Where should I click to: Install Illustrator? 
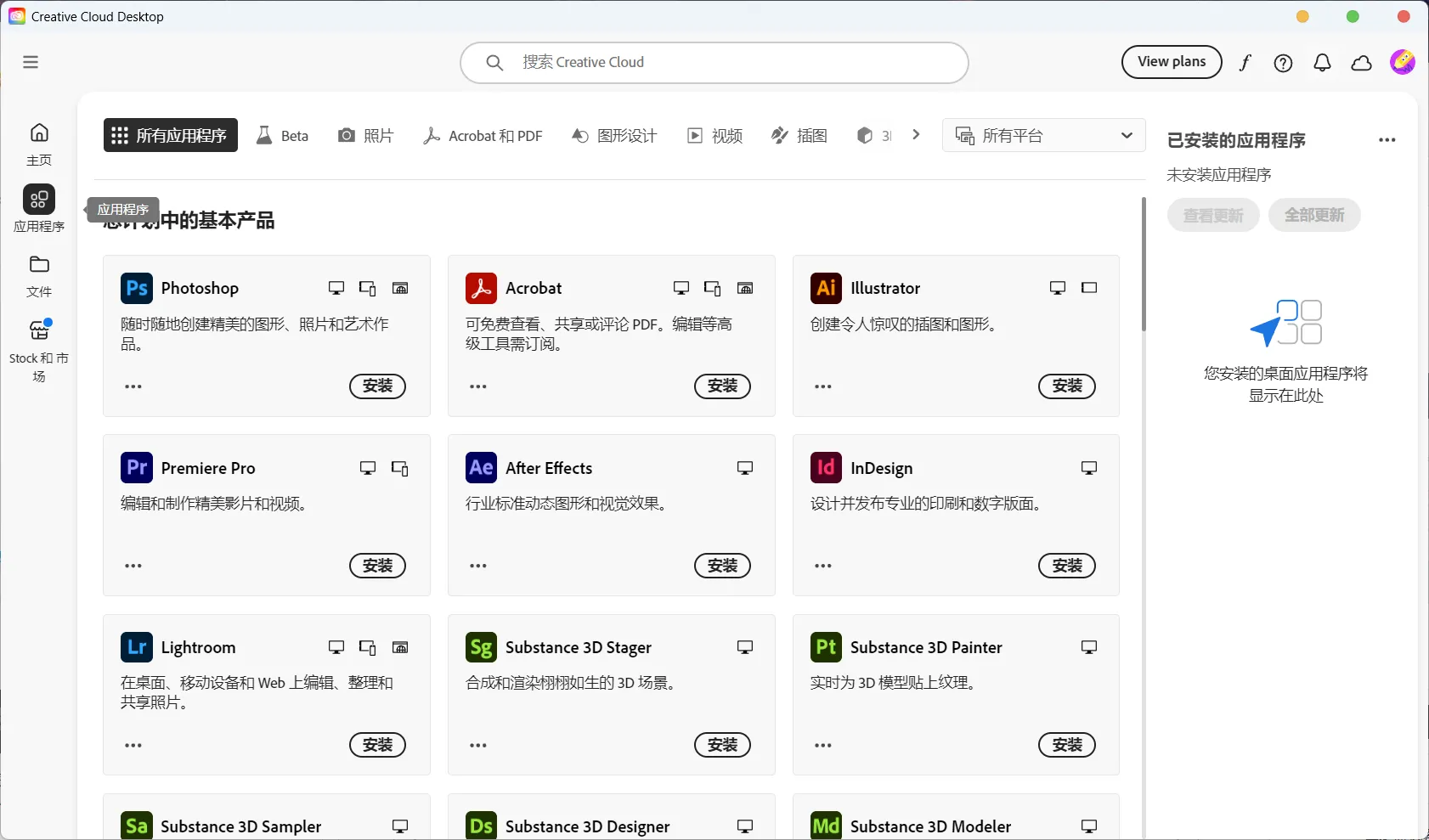click(x=1066, y=386)
